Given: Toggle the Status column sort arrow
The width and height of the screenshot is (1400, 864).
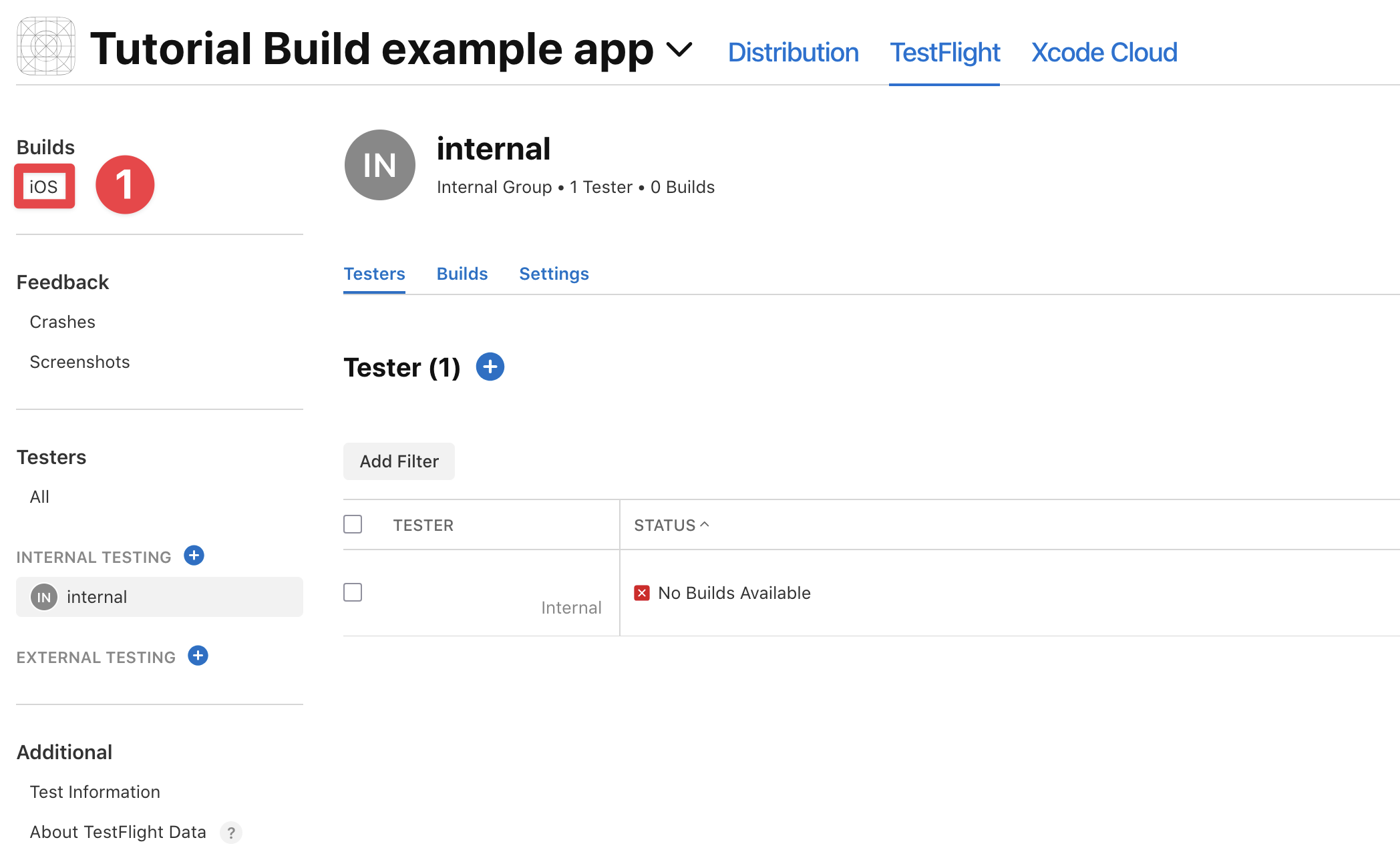Looking at the screenshot, I should tap(705, 525).
